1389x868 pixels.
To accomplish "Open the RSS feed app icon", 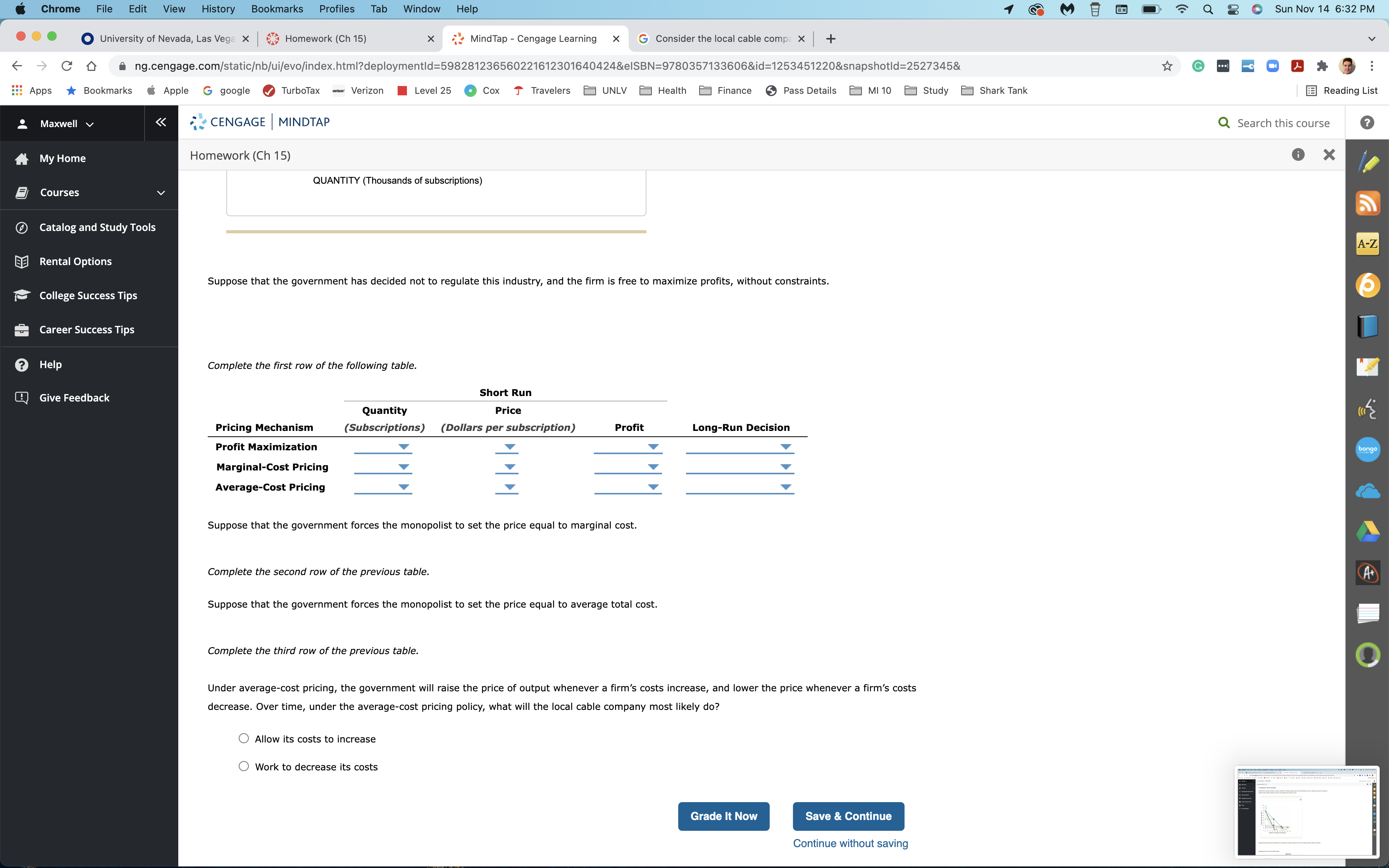I will pos(1368,203).
